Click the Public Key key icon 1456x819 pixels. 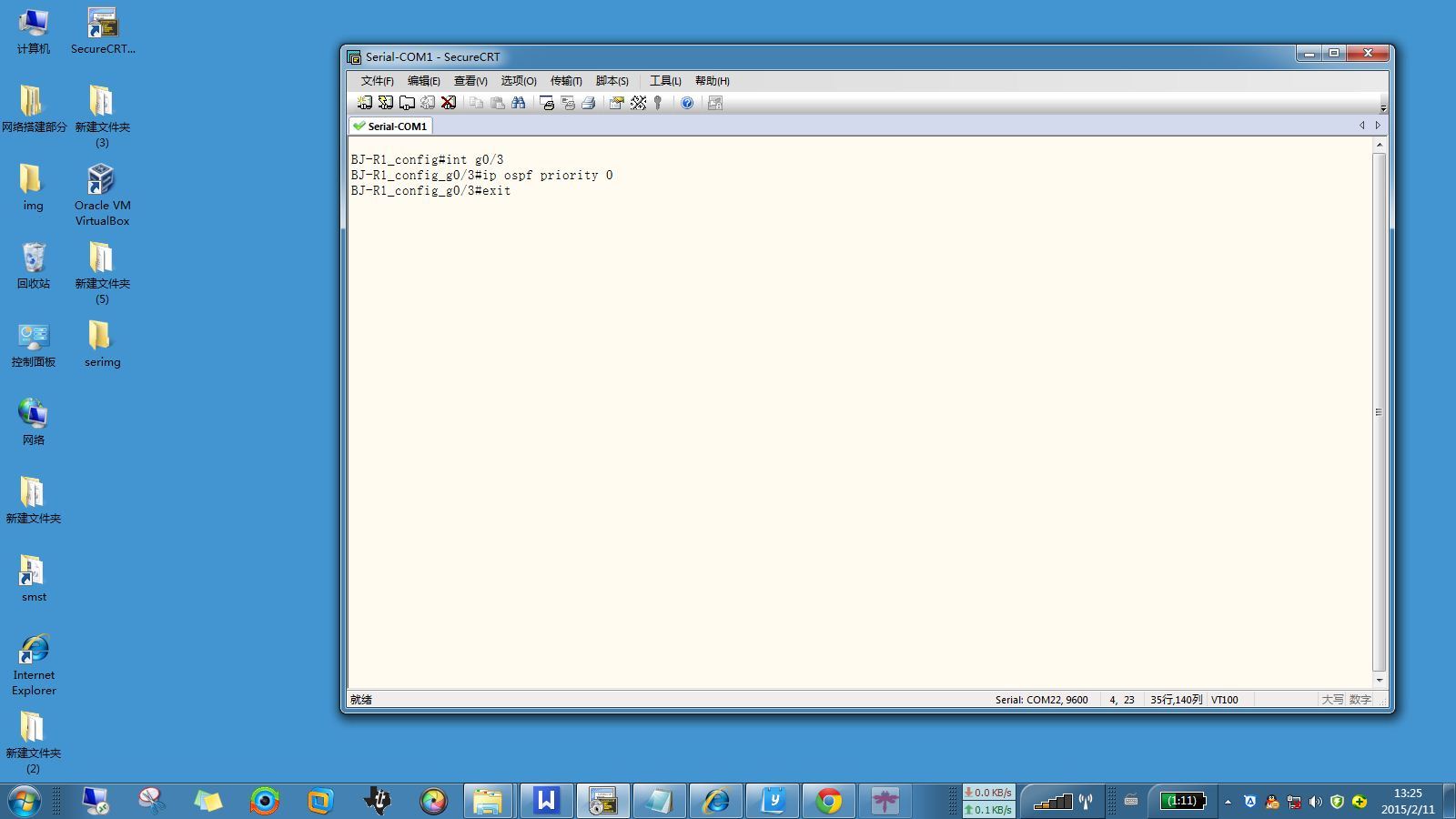658,103
